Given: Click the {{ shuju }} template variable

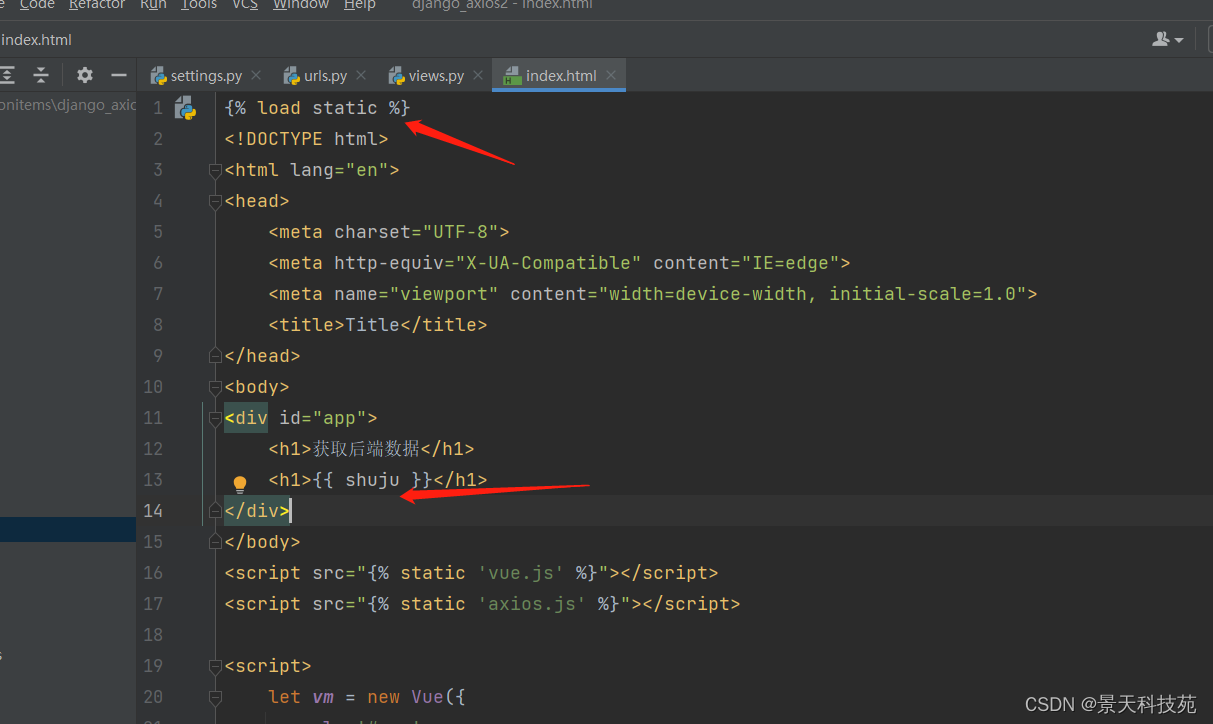Looking at the screenshot, I should 373,480.
